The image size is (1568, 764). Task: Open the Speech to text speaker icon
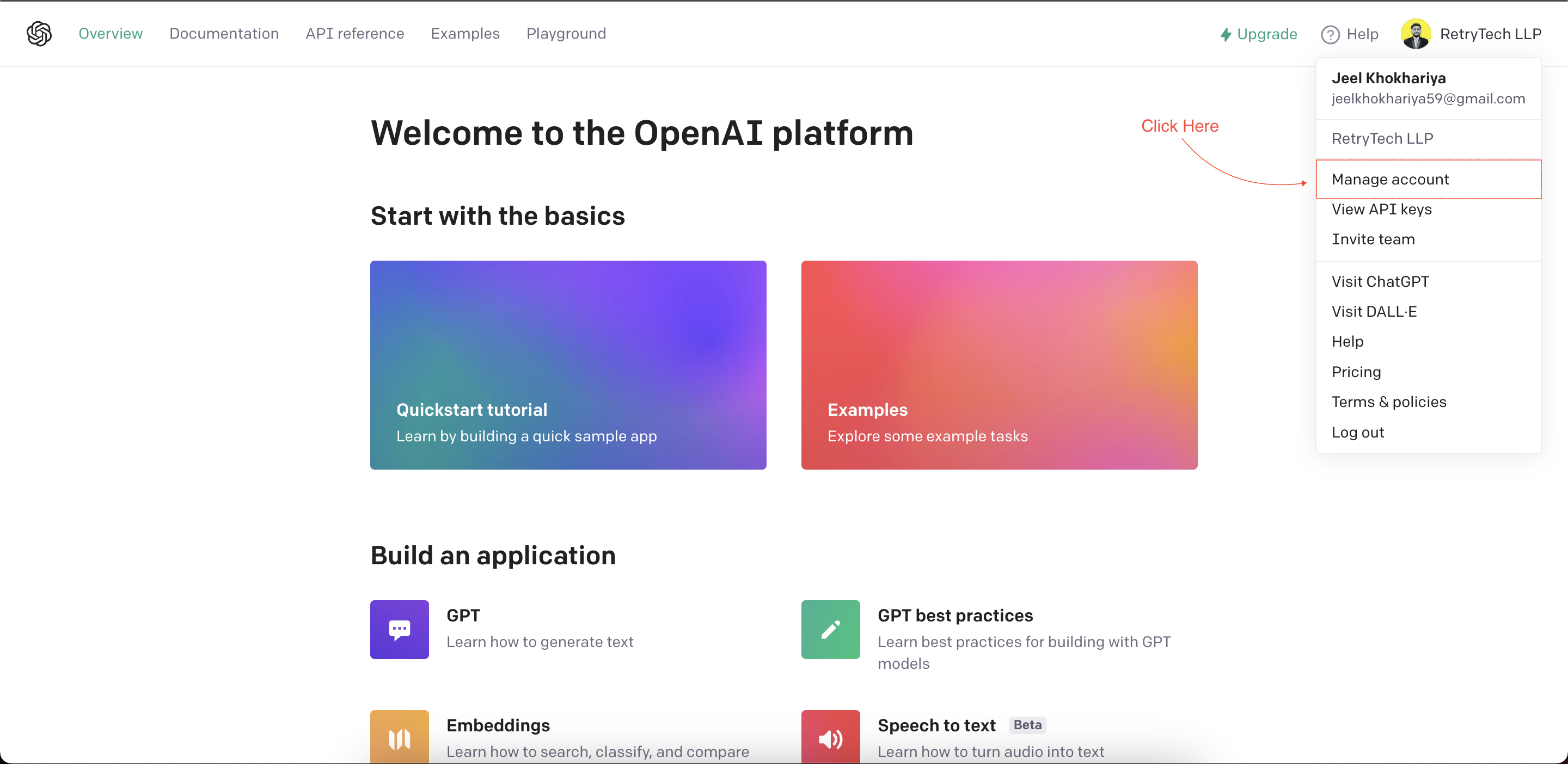point(830,737)
